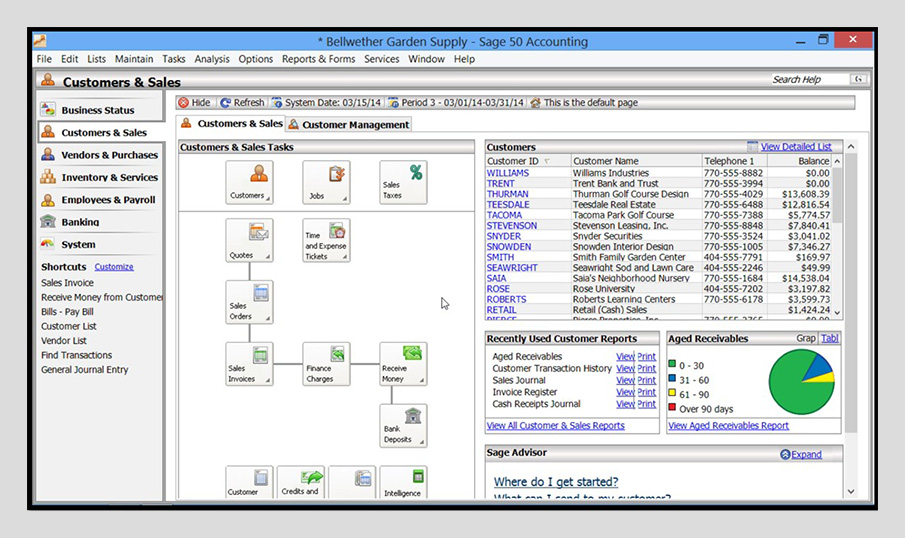
Task: Open the Finance Charges task icon
Action: pyautogui.click(x=326, y=364)
